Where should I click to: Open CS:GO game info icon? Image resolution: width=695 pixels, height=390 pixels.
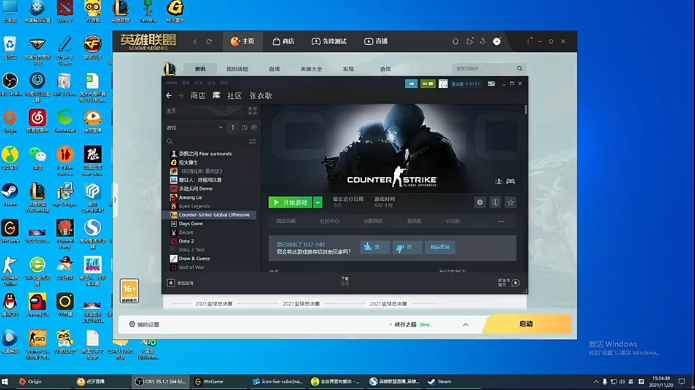(x=495, y=203)
